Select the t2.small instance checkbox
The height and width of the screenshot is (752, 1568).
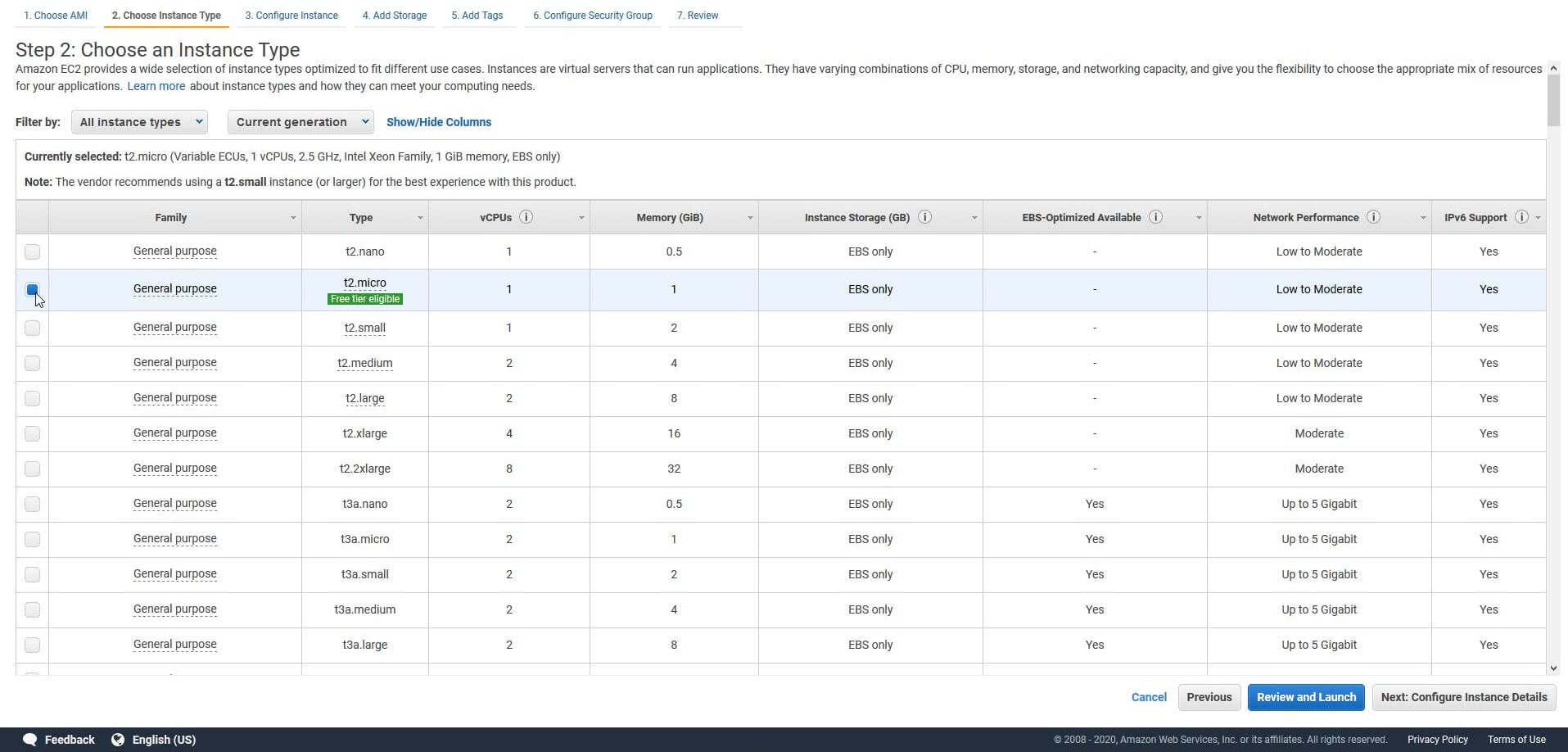tap(32, 328)
